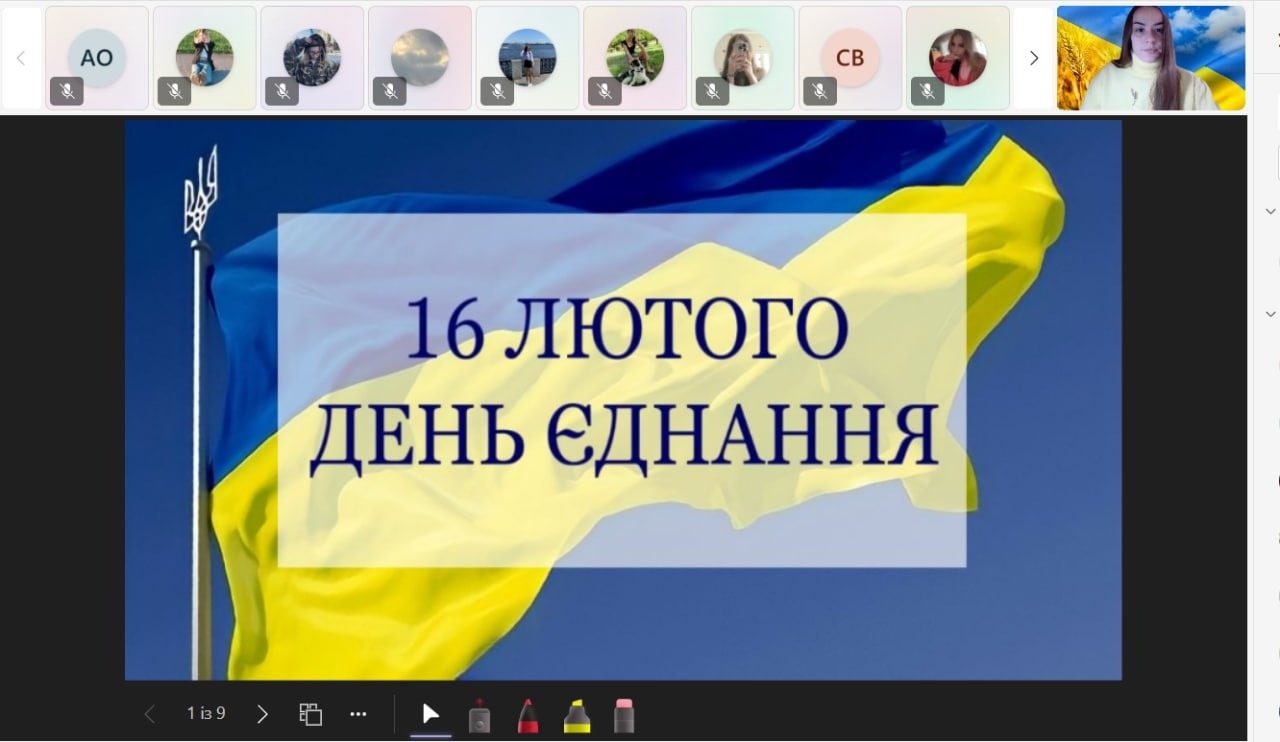
Task: Collapse the upper chevron in right panel
Action: [1270, 211]
